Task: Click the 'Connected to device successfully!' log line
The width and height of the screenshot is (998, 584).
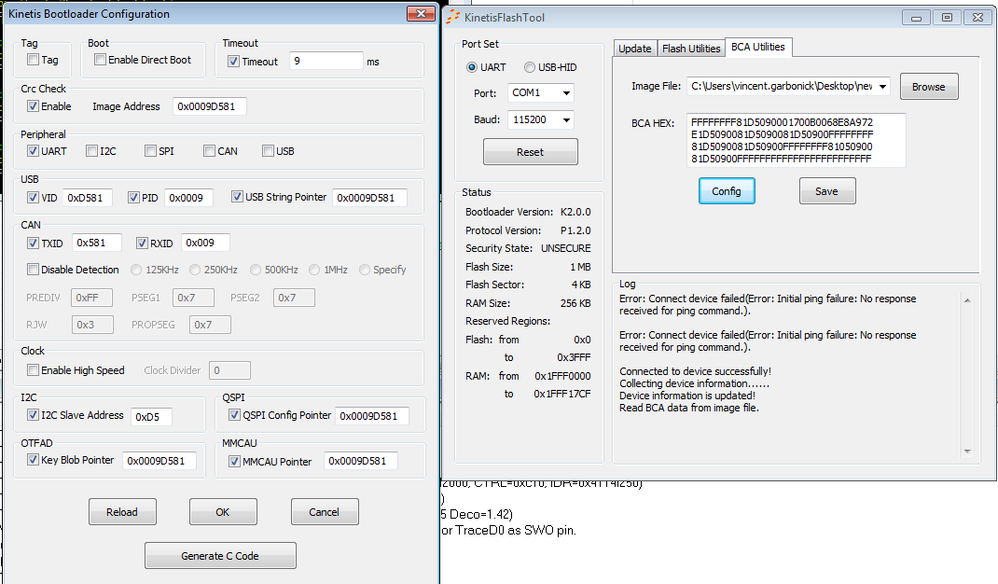Action: [x=695, y=372]
